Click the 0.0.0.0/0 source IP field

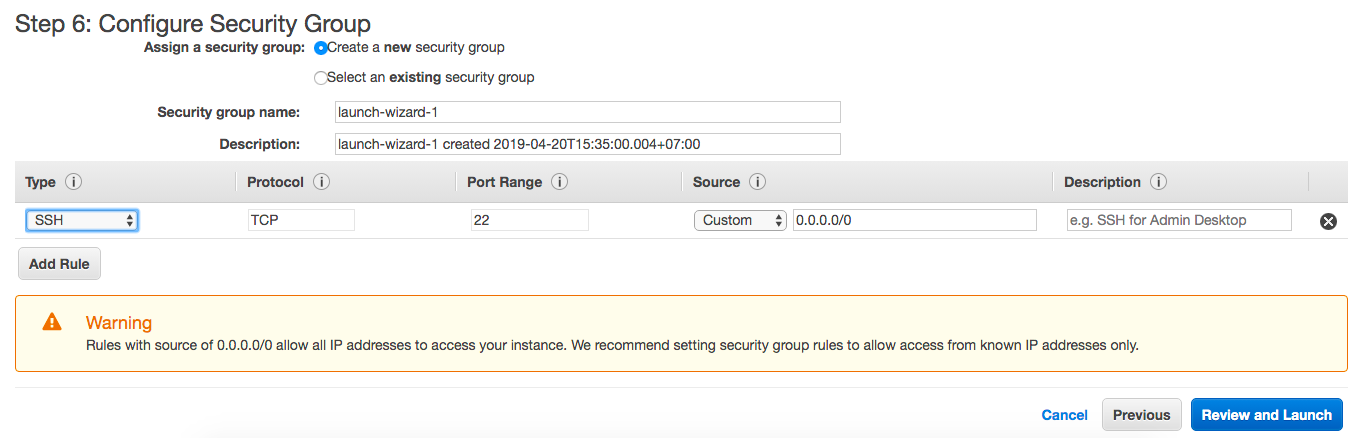click(914, 220)
